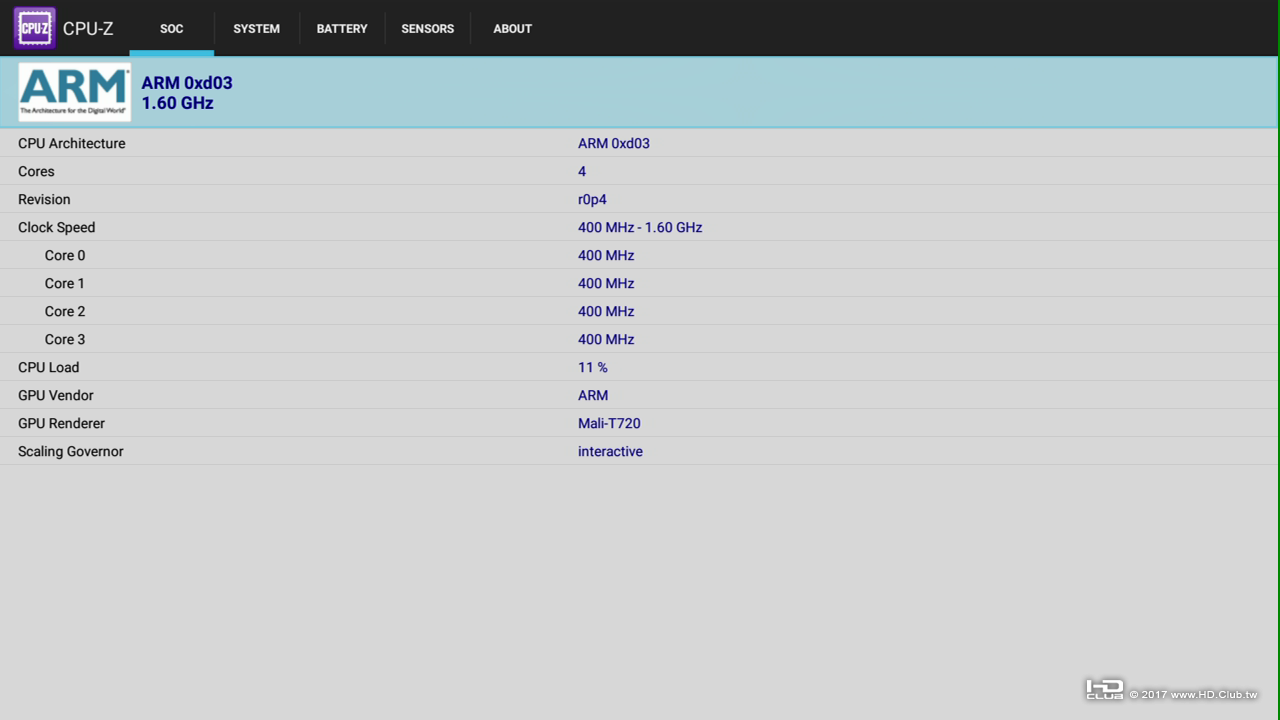The image size is (1280, 720).
Task: Select the GPU Vendor label
Action: (56, 395)
